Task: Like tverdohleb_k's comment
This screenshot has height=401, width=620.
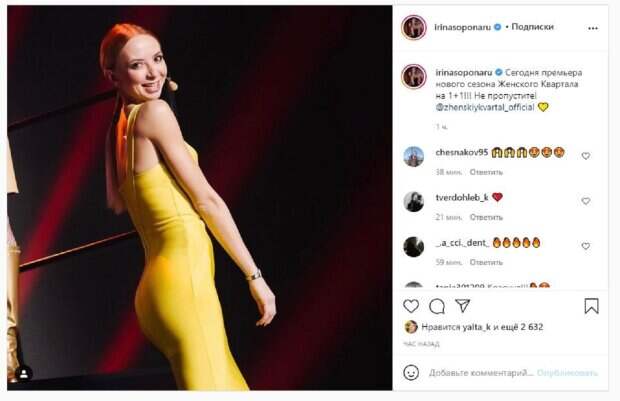Action: tap(586, 201)
